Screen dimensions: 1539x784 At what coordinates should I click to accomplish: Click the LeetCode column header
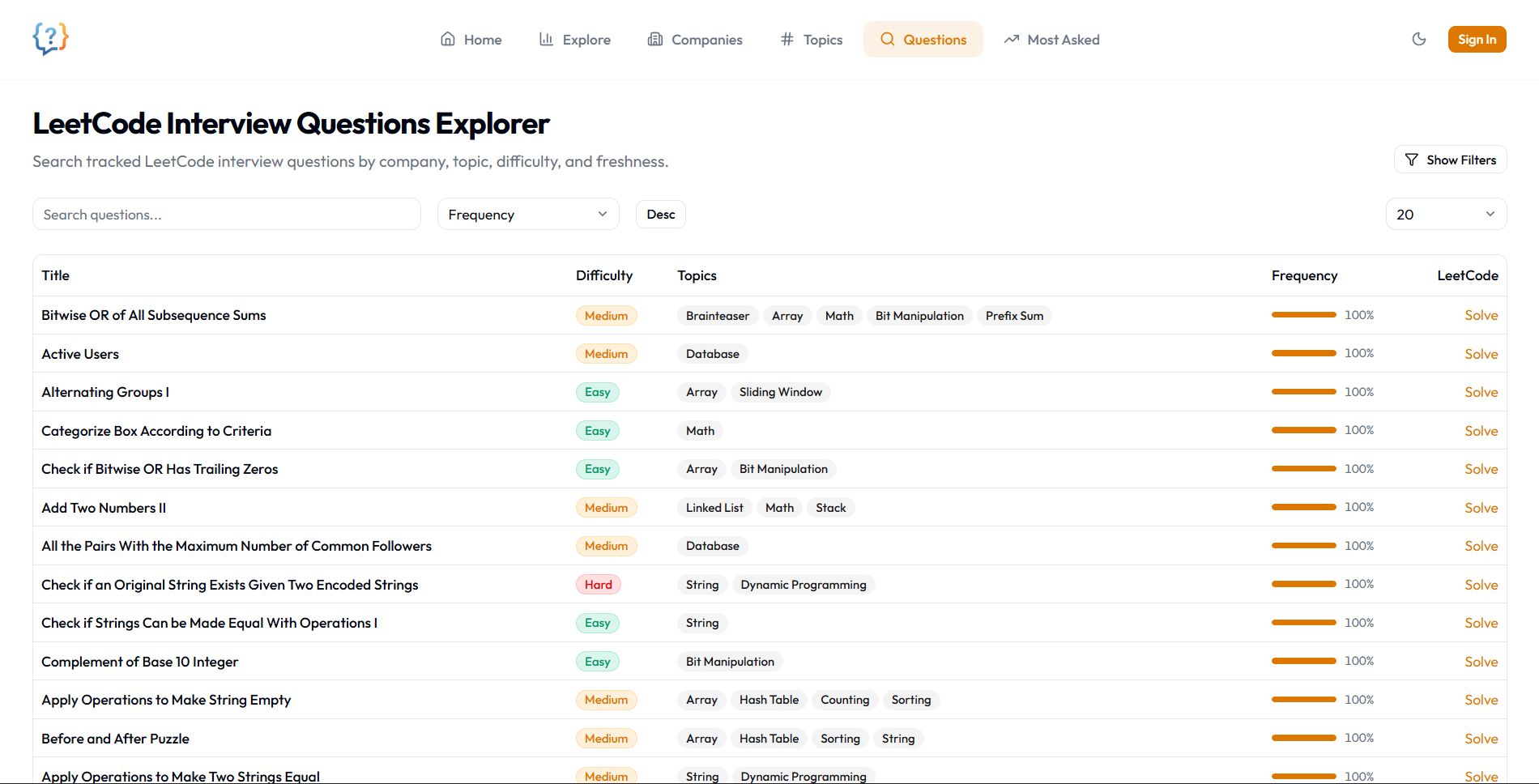[1468, 275]
